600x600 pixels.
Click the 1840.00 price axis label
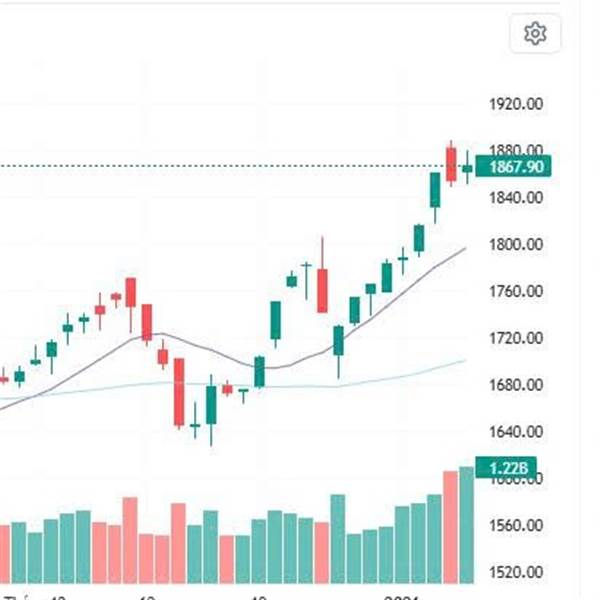coord(516,198)
